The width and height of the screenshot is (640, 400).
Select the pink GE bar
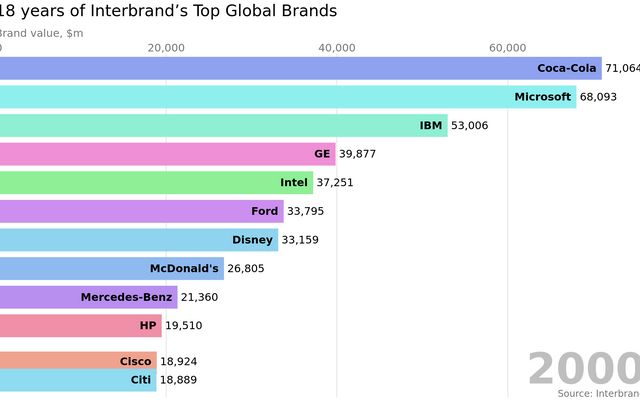tap(167, 154)
